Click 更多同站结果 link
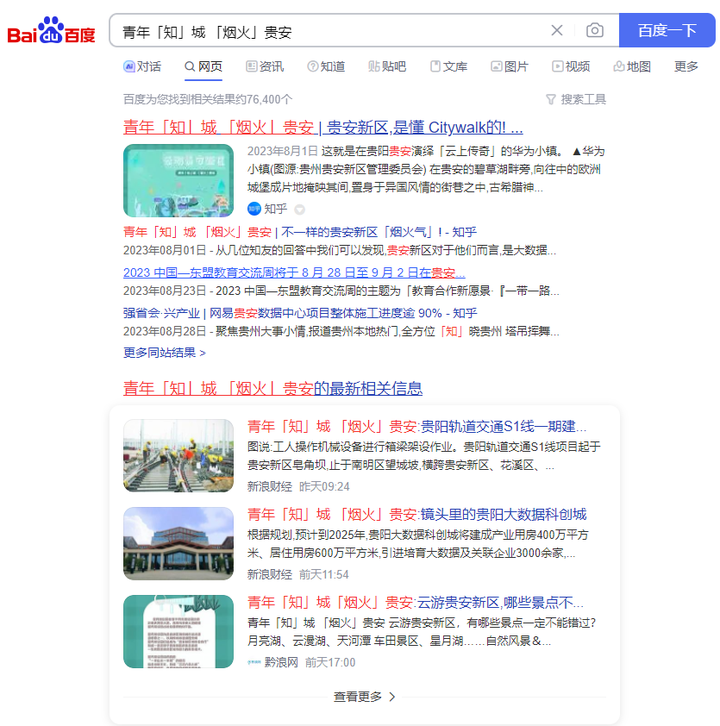This screenshot has width=720, height=726. click(x=164, y=353)
